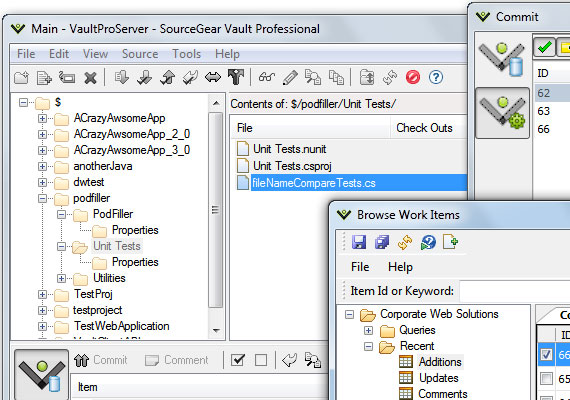
Task: Open the View menu
Action: (95, 54)
